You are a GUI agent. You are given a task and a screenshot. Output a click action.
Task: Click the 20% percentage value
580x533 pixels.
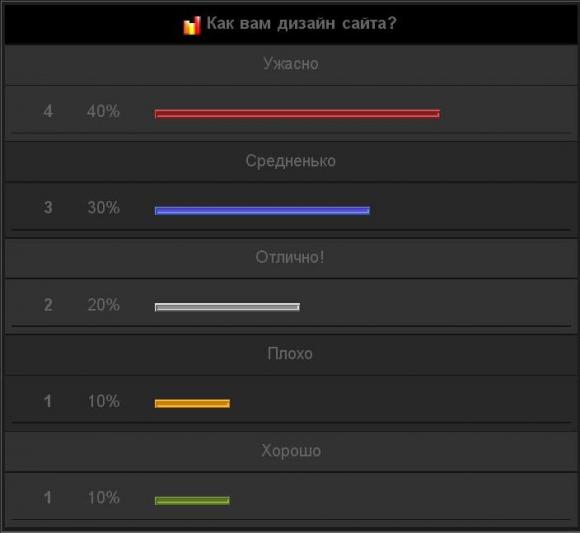104,305
